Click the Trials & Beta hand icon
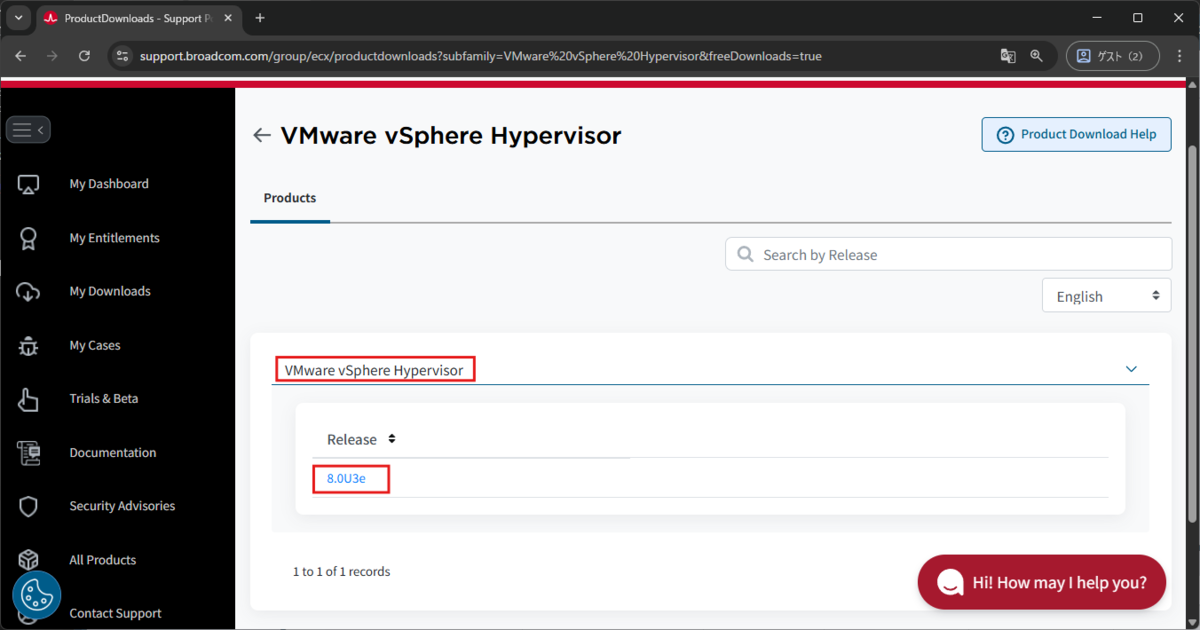Screen dimensions: 1200x630 (28, 399)
